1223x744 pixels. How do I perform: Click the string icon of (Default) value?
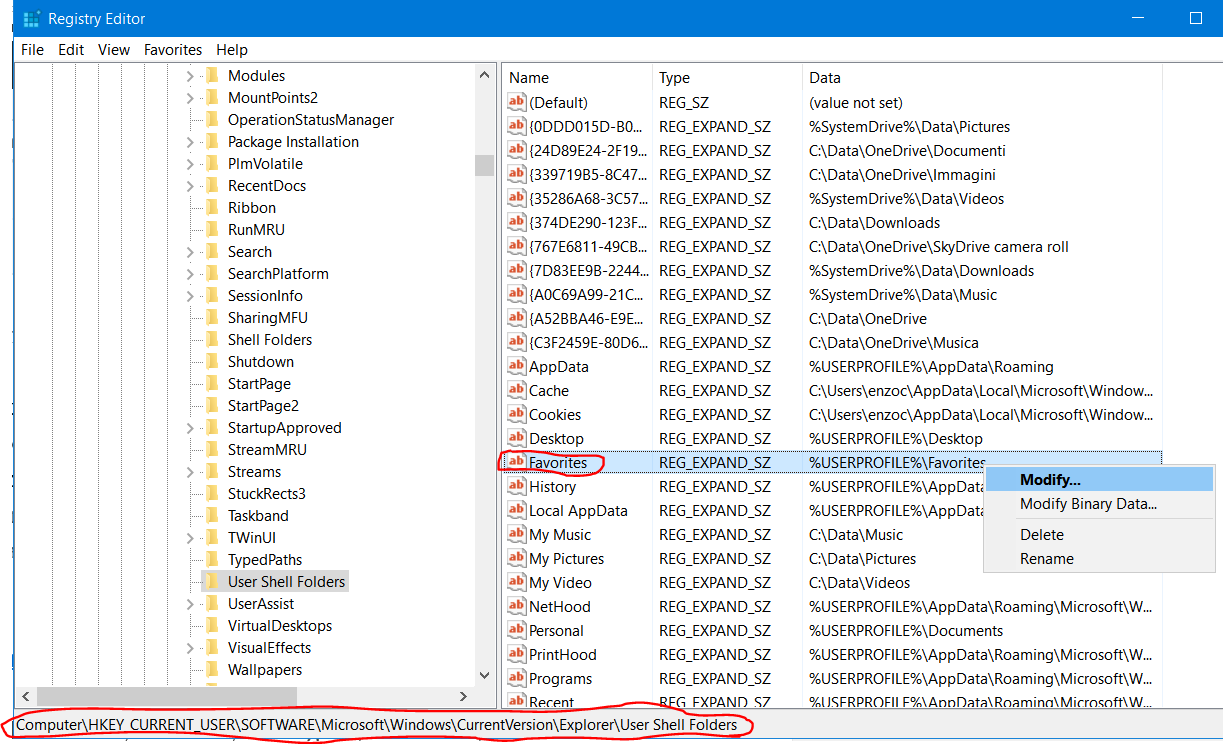click(517, 103)
